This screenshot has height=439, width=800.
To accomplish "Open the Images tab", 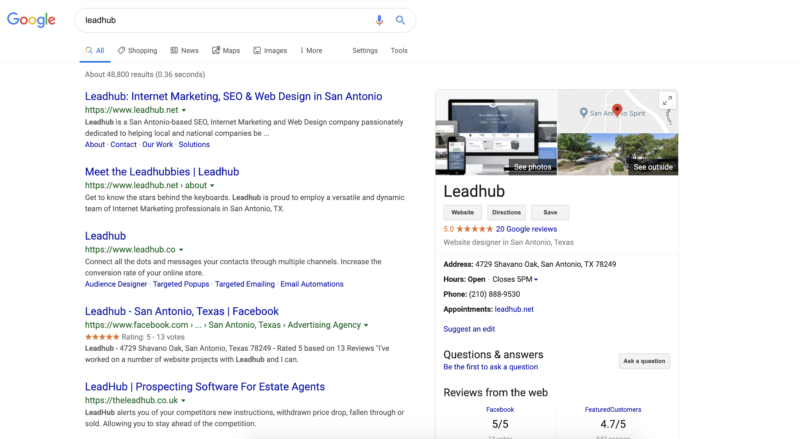I will coord(270,51).
